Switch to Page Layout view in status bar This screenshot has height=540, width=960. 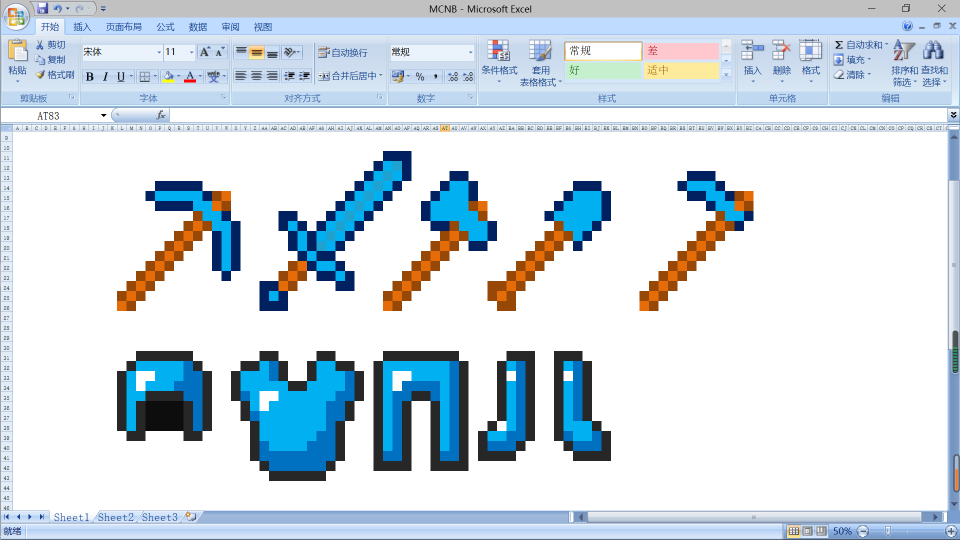[x=807, y=531]
